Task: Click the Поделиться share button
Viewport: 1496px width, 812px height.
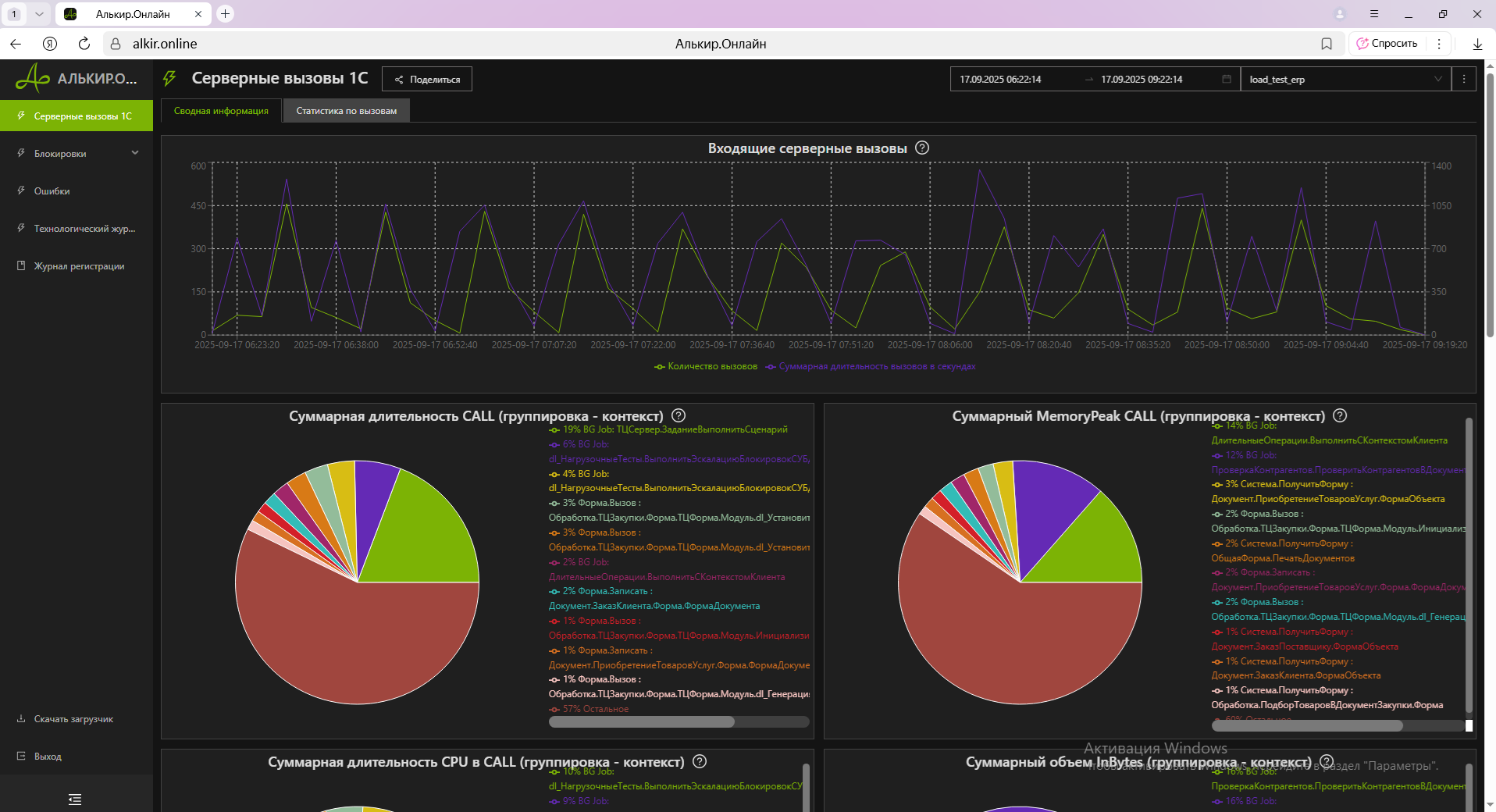Action: point(427,79)
